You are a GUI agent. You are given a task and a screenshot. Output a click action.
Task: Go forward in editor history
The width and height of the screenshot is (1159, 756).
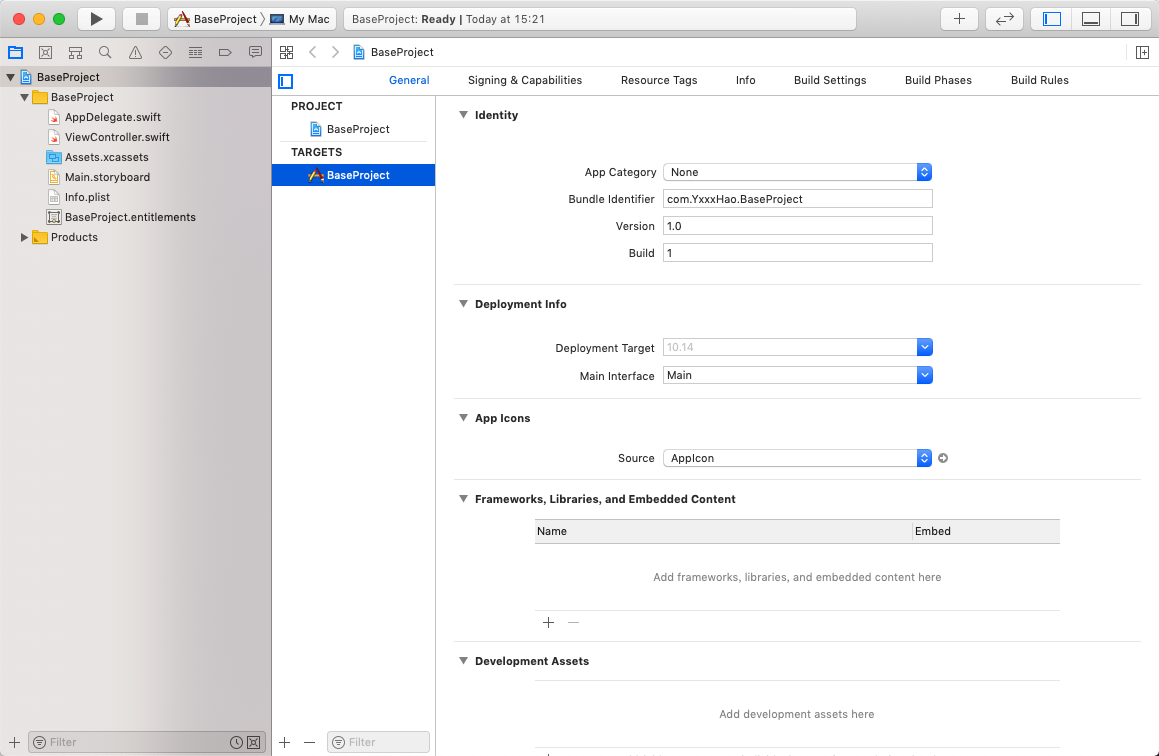(336, 52)
